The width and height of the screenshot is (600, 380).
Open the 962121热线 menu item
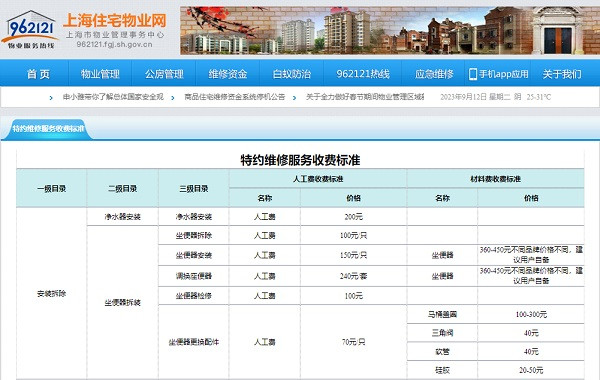(363, 74)
